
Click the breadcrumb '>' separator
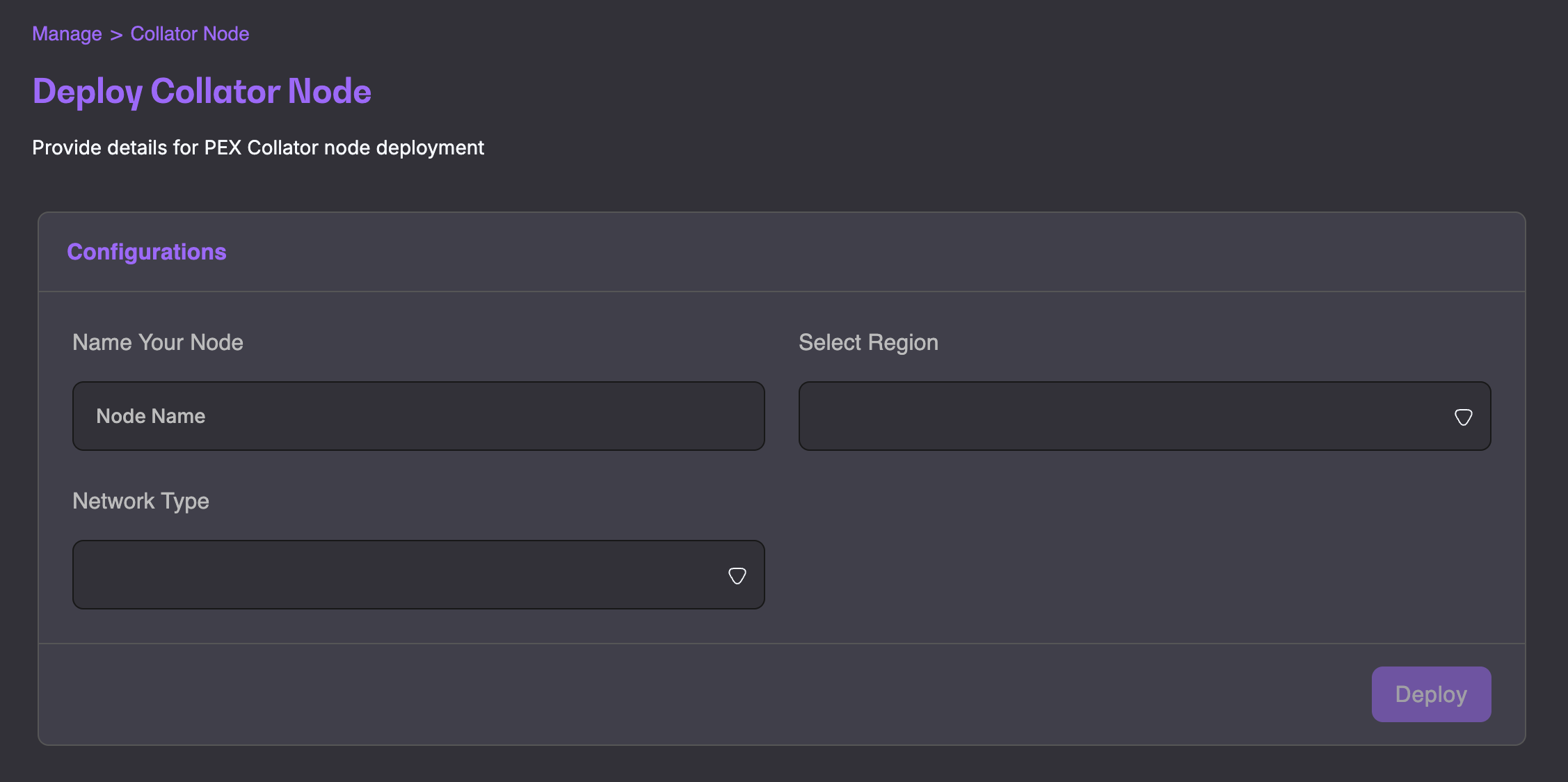(x=116, y=34)
